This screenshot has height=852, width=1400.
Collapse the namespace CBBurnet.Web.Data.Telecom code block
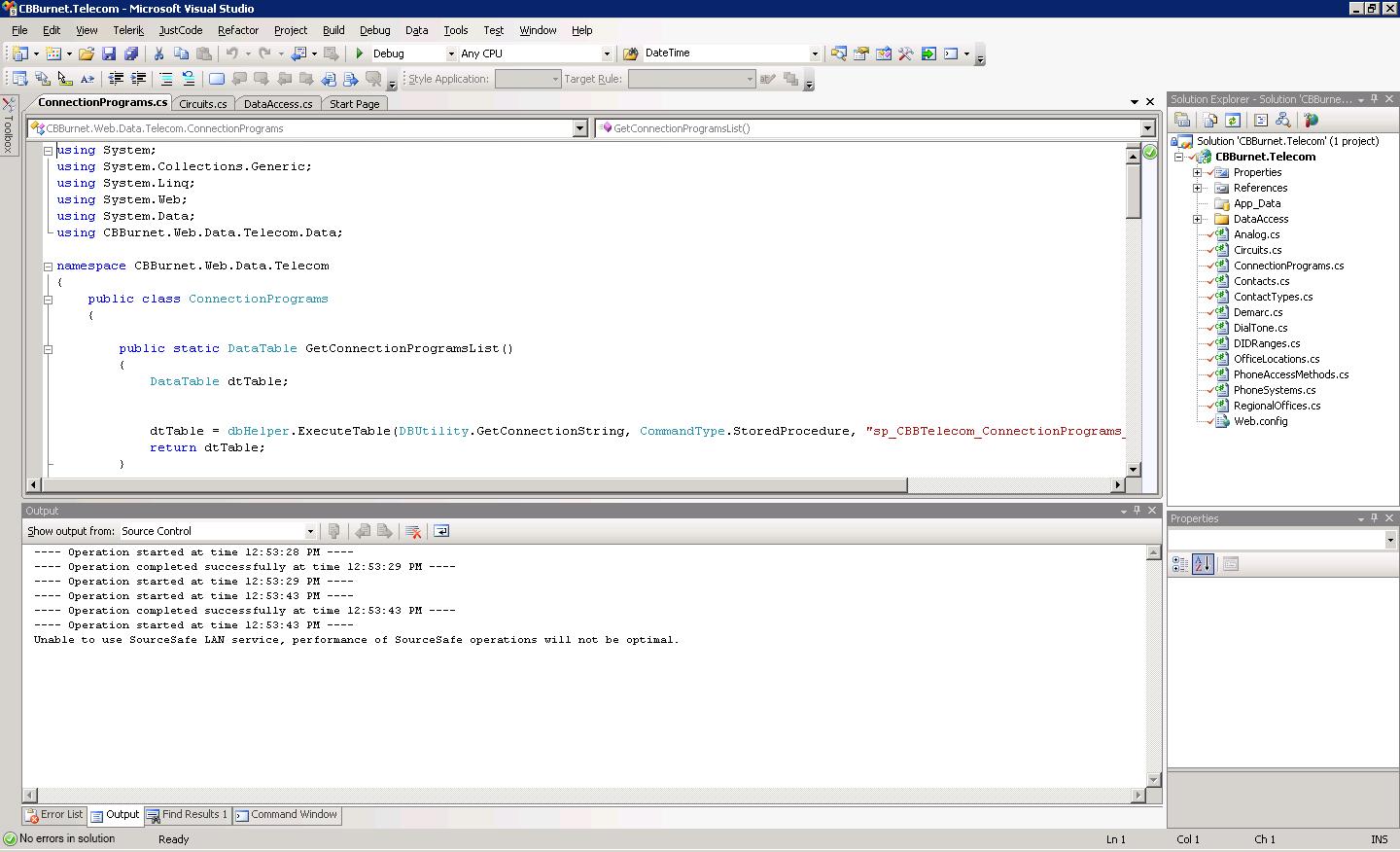[48, 266]
